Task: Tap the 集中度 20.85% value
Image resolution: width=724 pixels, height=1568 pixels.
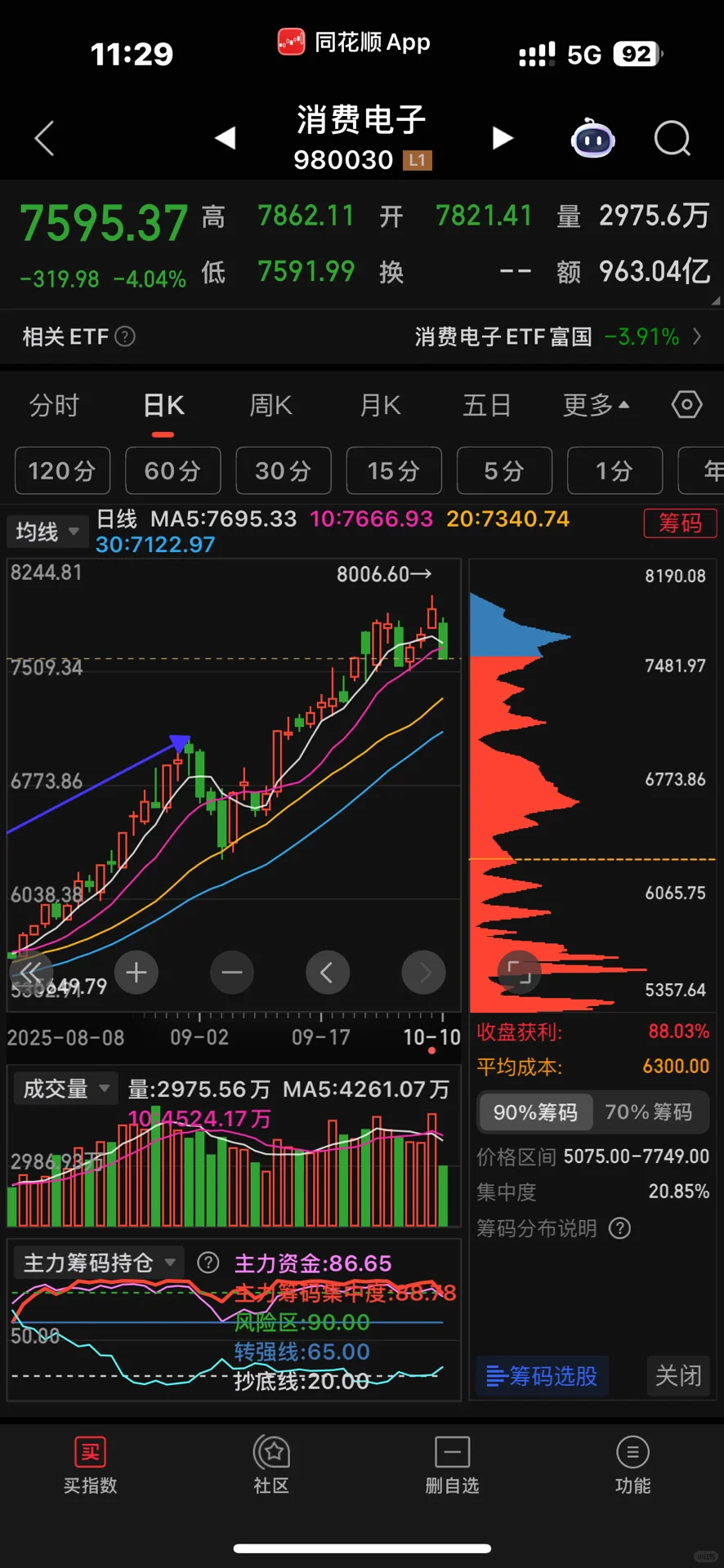Action: (678, 1192)
